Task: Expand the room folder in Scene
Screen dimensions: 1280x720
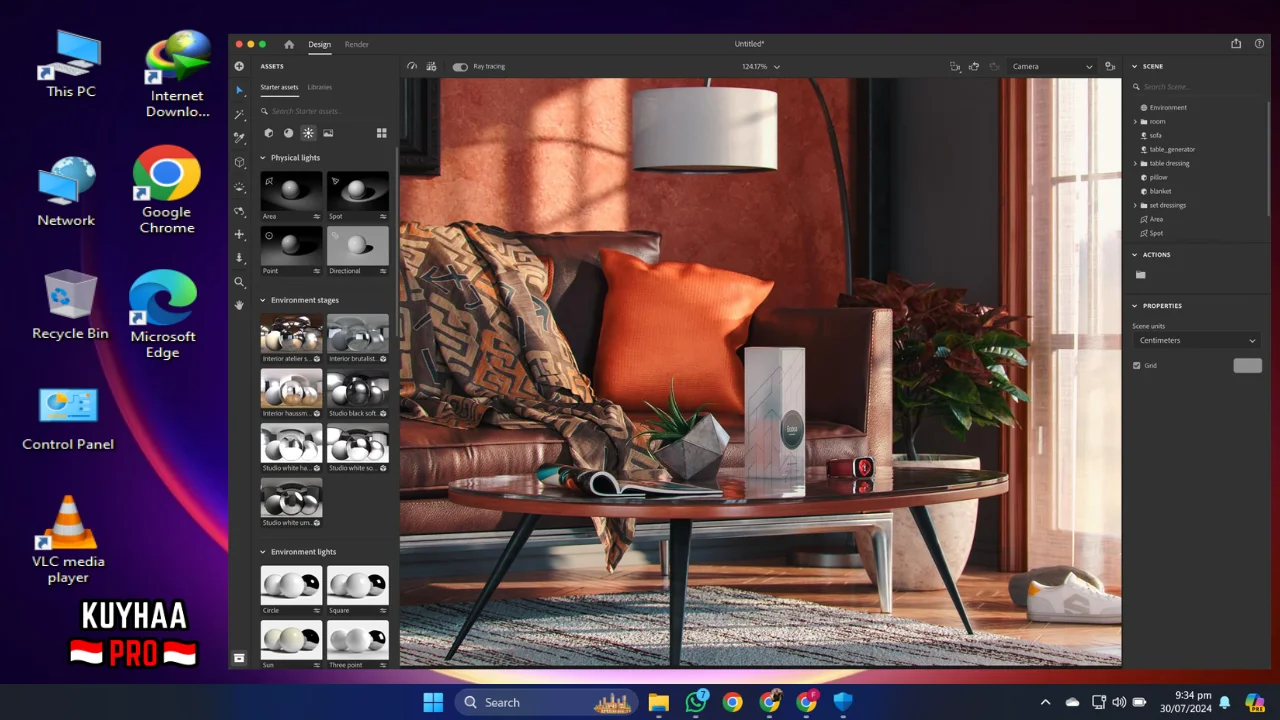Action: tap(1135, 122)
